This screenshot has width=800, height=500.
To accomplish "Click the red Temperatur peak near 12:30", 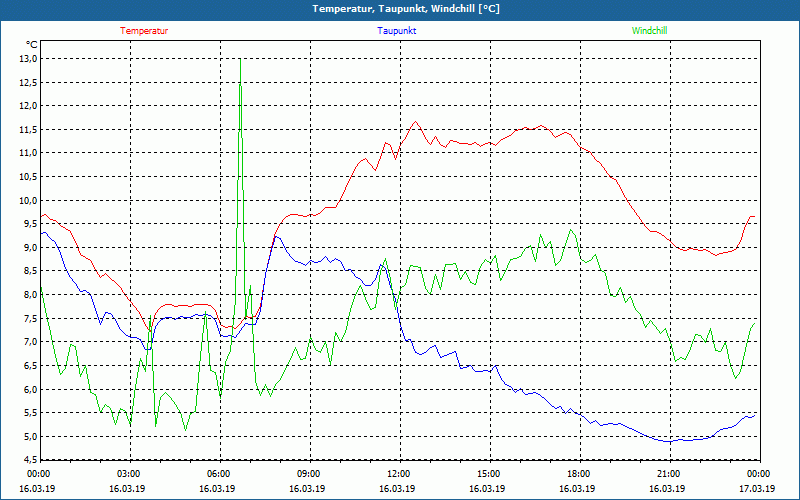I will [415, 121].
